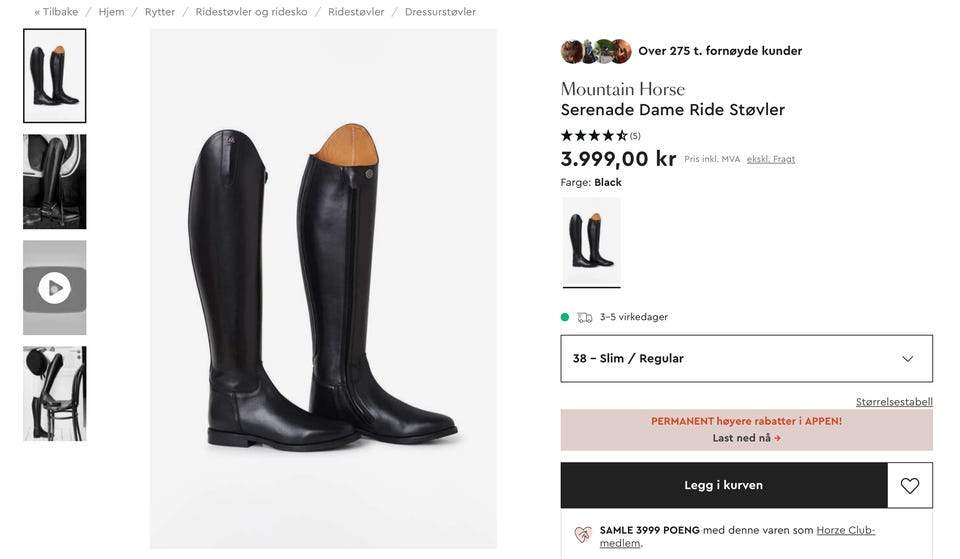This screenshot has height=559, width=960.
Task: Go to Dressurstøvler breadcrumb category
Action: coord(440,12)
